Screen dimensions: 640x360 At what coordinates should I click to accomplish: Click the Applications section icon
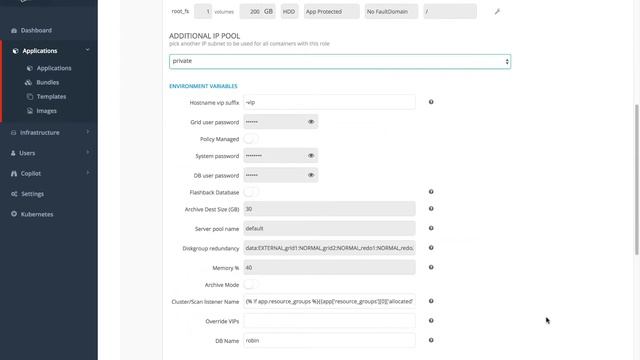(x=16, y=51)
